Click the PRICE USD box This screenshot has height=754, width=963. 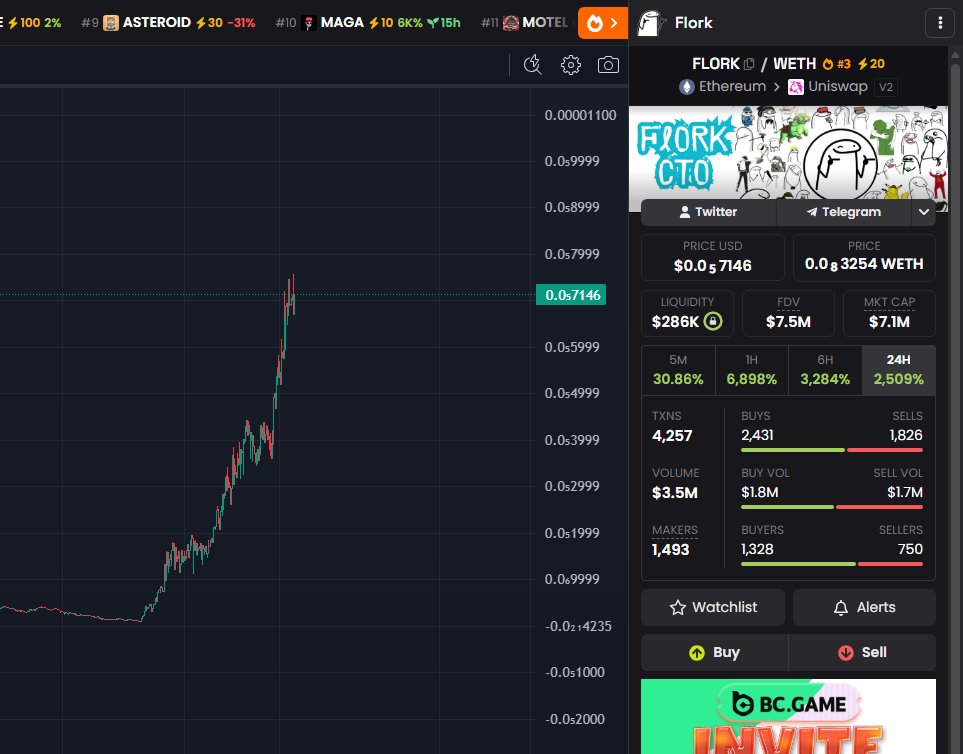coord(712,257)
